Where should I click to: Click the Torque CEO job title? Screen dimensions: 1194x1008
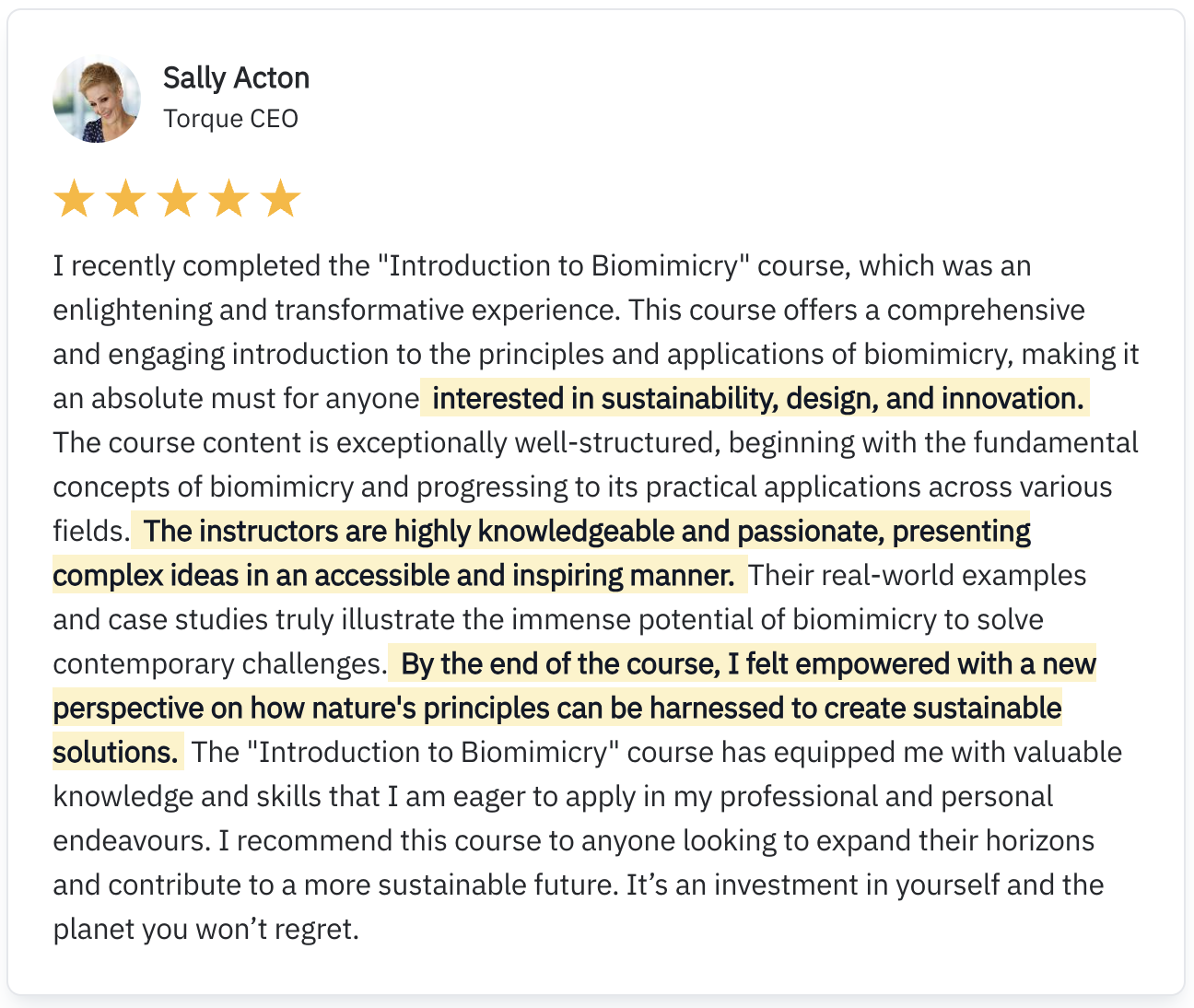coord(230,119)
